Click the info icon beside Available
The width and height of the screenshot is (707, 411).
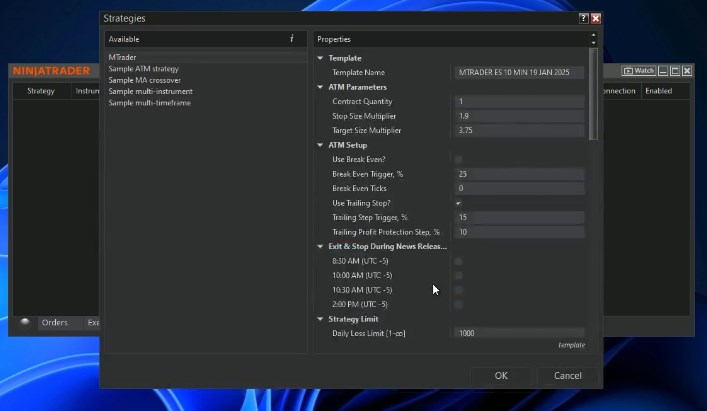tap(292, 39)
